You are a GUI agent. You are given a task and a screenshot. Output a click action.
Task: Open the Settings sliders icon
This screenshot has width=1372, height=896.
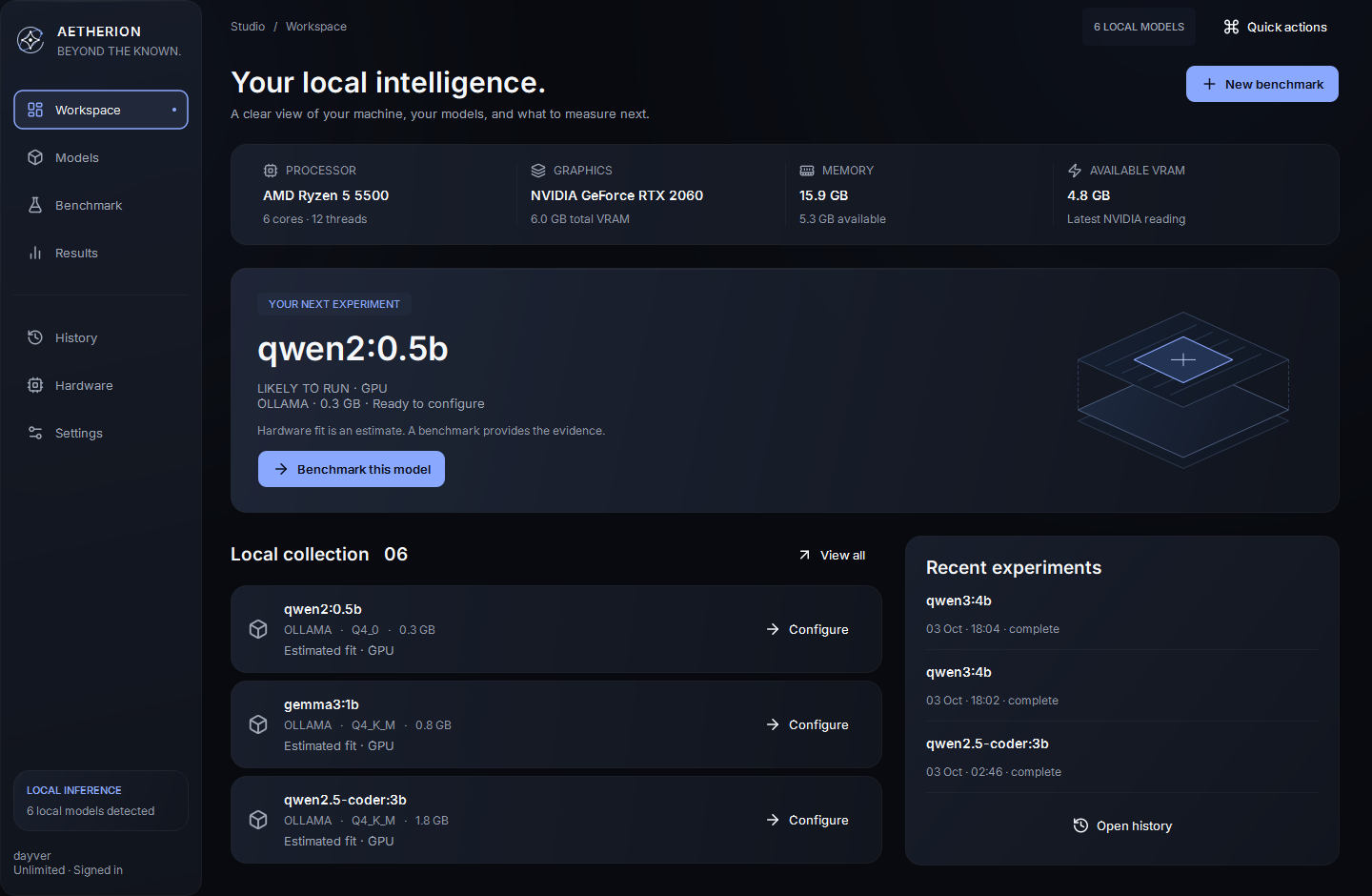(x=35, y=433)
